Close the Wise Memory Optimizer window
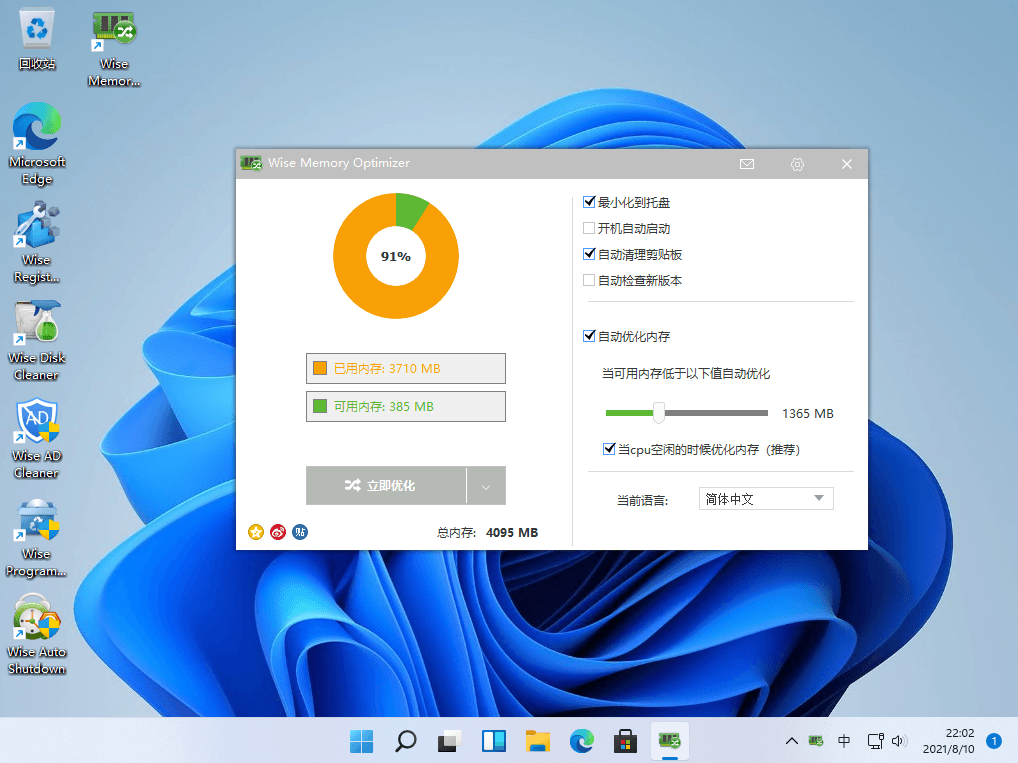This screenshot has width=1018, height=763. point(847,164)
